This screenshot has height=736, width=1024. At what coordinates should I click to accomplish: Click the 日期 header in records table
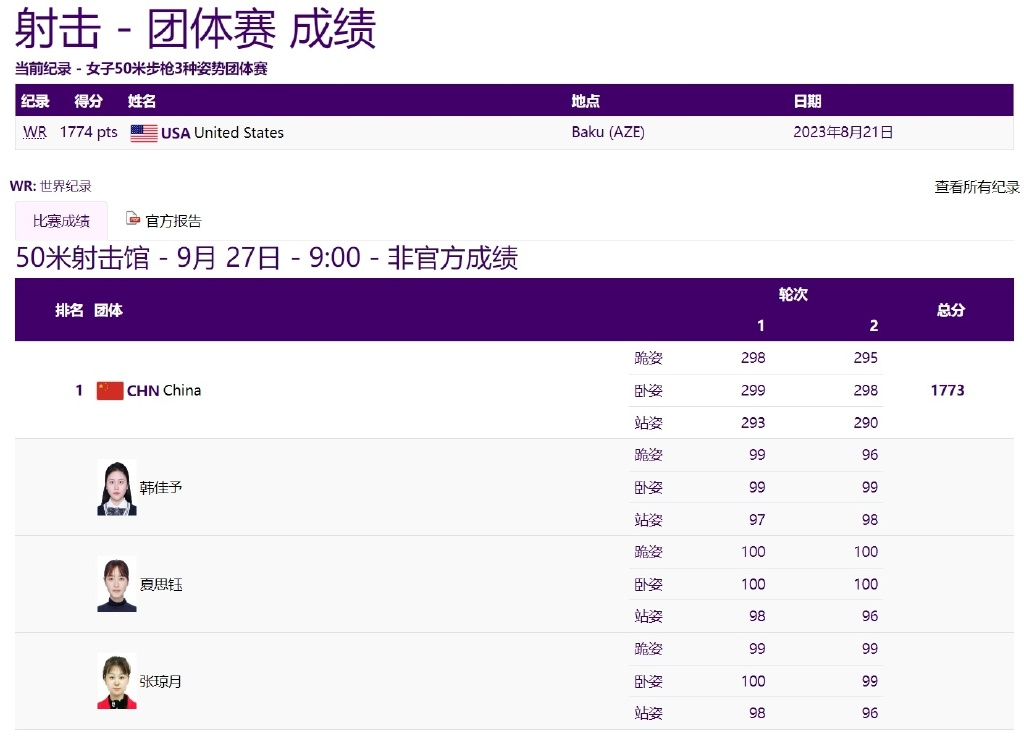807,101
